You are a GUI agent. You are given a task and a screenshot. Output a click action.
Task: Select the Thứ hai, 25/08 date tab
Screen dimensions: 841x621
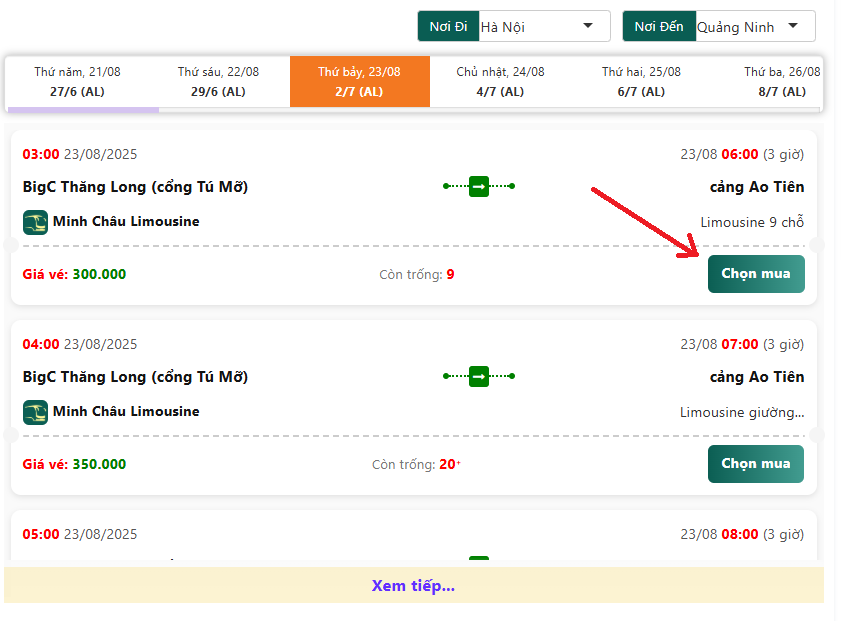[641, 82]
